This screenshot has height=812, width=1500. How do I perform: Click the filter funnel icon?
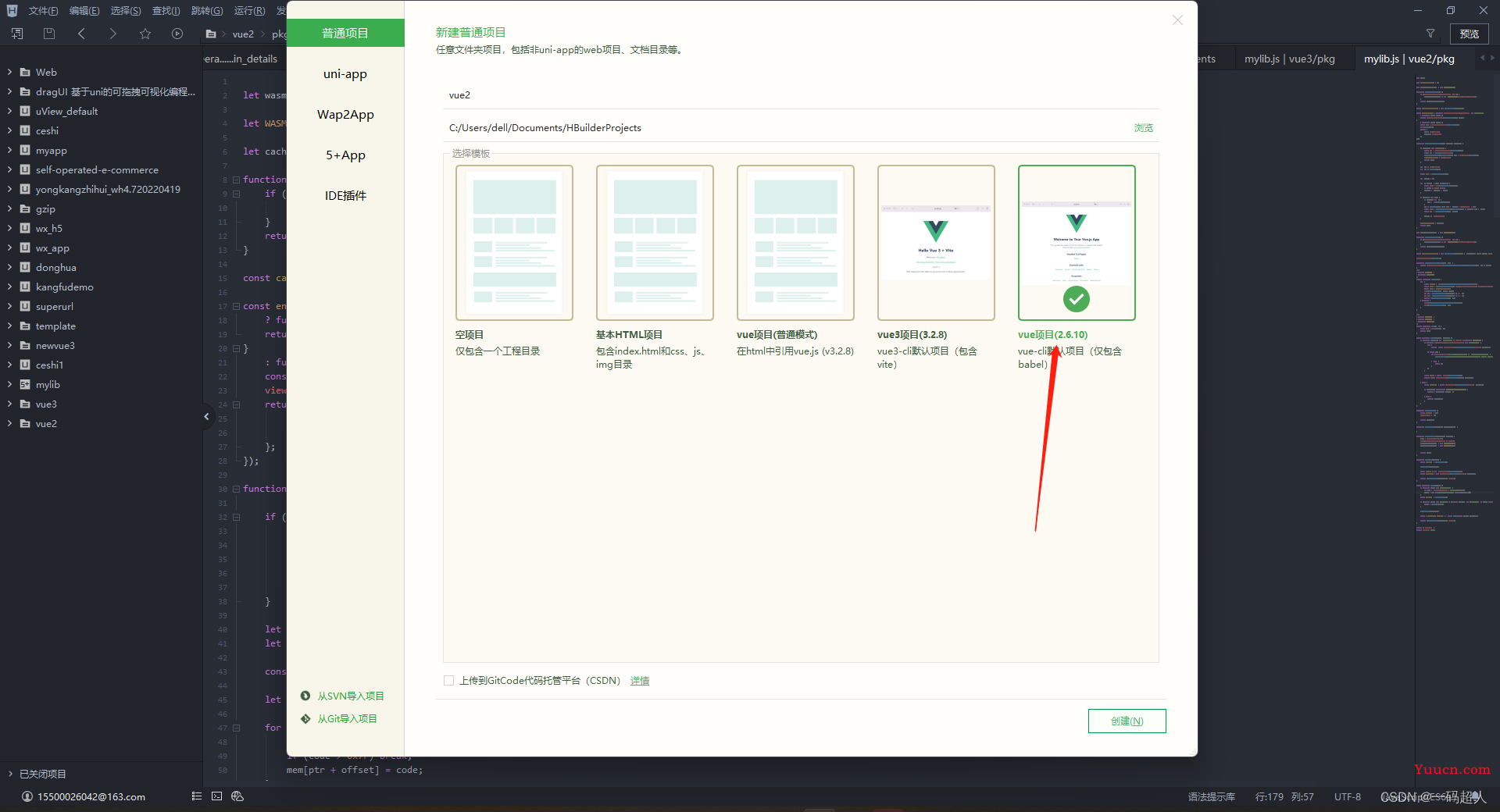[x=1430, y=34]
